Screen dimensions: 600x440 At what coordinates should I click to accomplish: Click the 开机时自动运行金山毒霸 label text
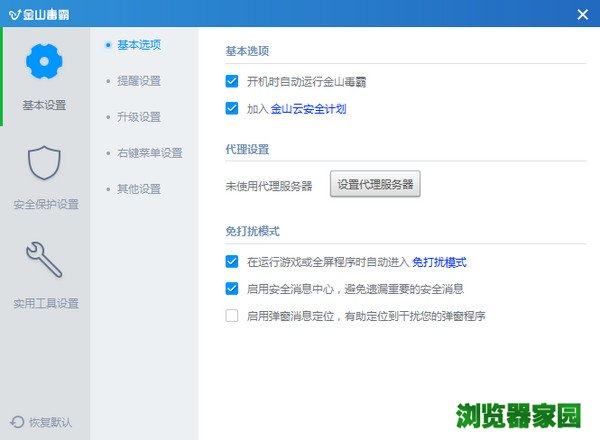point(307,82)
